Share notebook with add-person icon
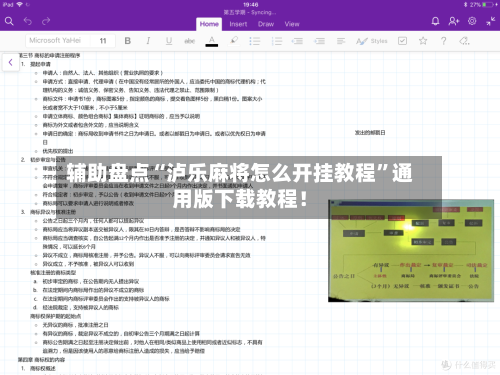This screenshot has width=500, height=375. pos(454,21)
